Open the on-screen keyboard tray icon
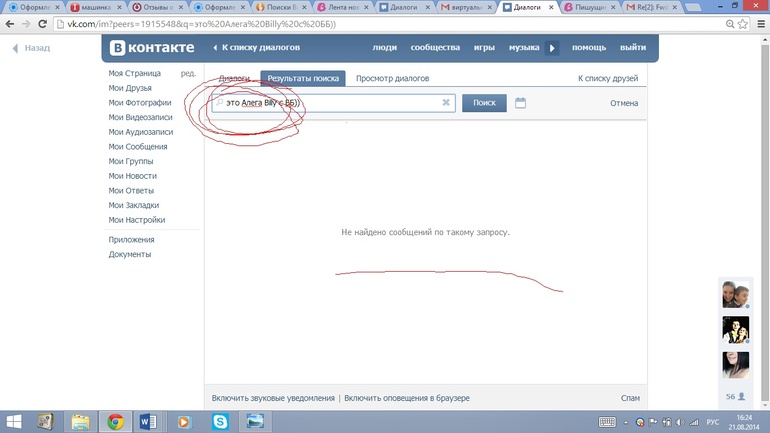 click(607, 422)
